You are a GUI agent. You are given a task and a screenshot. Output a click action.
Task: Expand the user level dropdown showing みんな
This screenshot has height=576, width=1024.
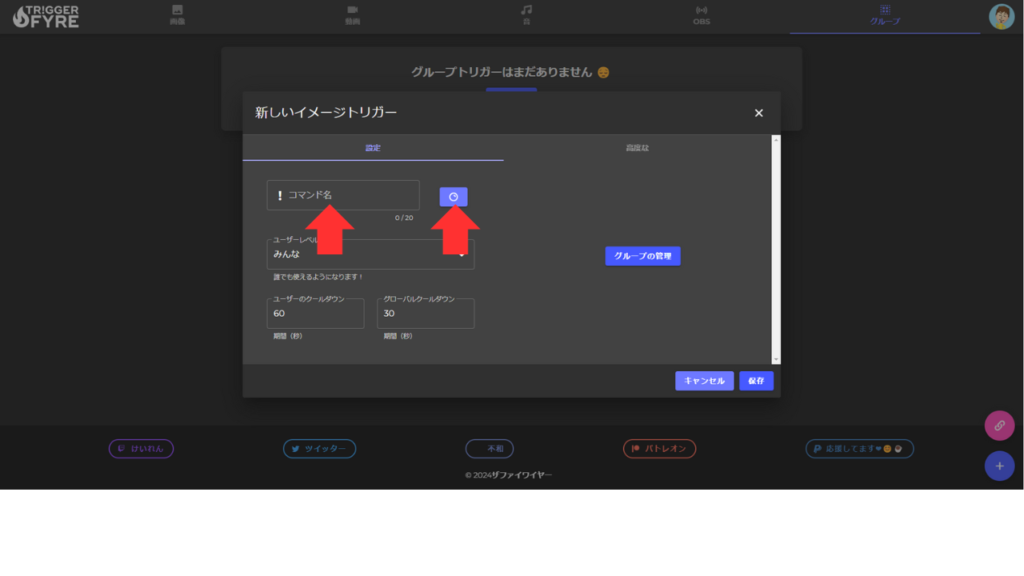370,254
